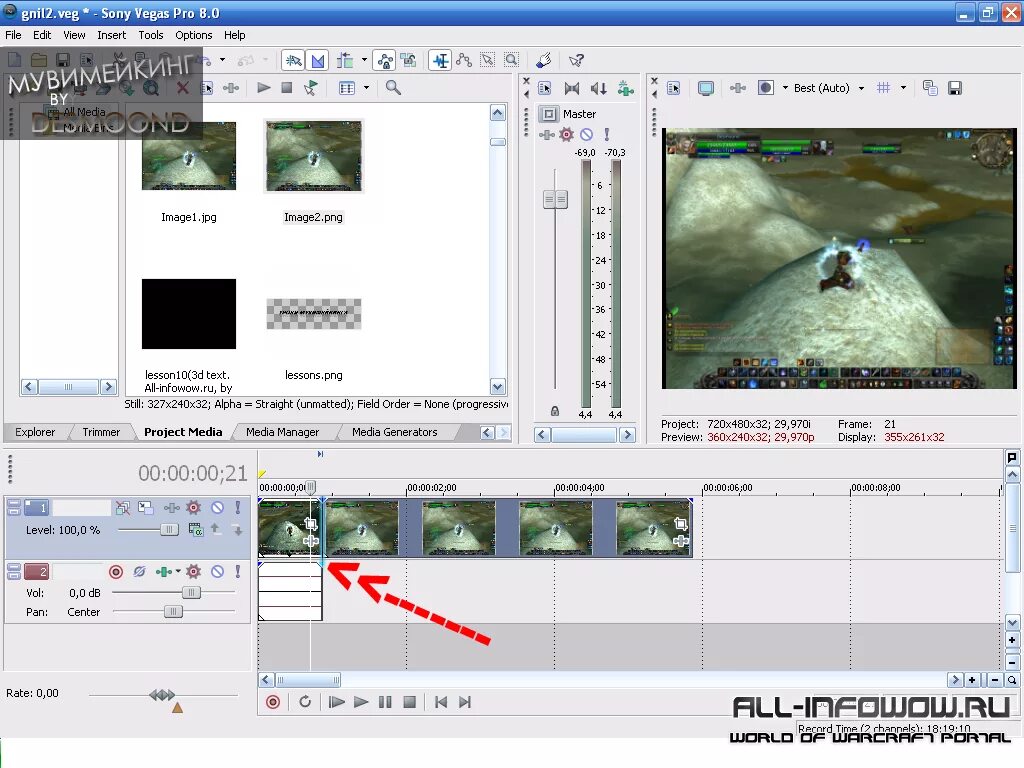This screenshot has width=1024, height=768.
Task: Select lessons.png media thumbnail
Action: pos(313,314)
